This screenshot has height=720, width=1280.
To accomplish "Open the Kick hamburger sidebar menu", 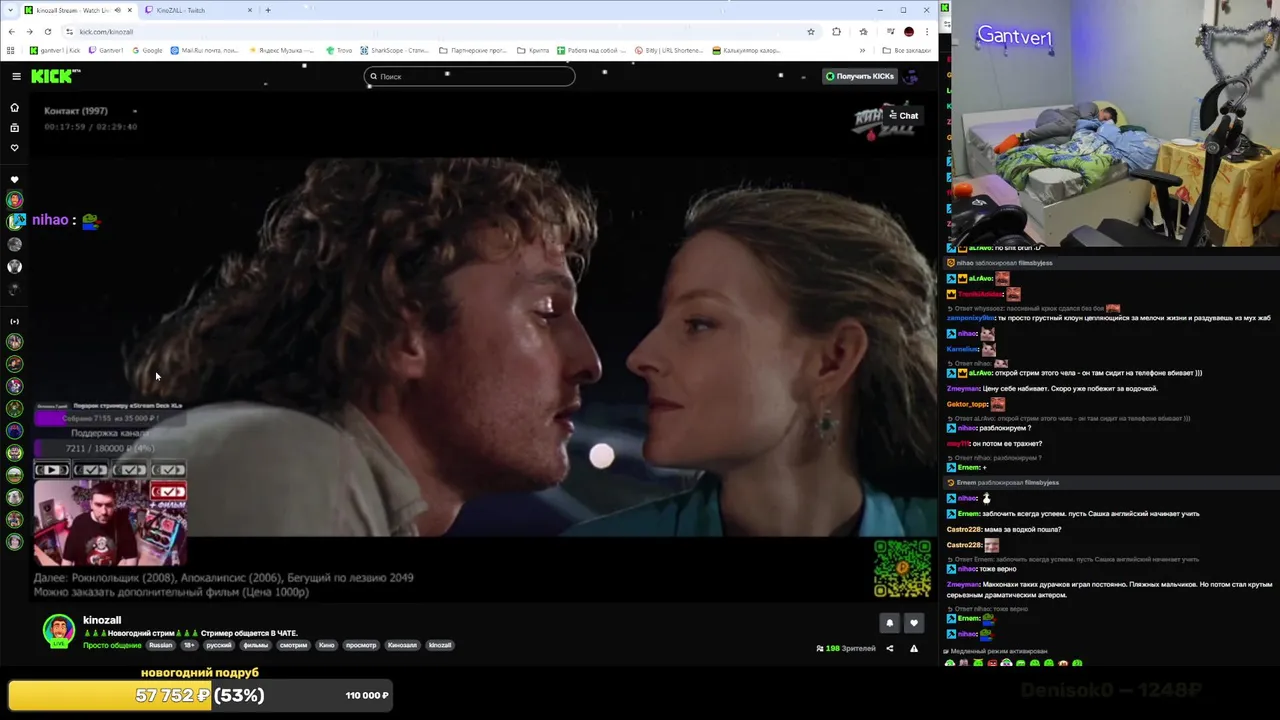I will [16, 76].
